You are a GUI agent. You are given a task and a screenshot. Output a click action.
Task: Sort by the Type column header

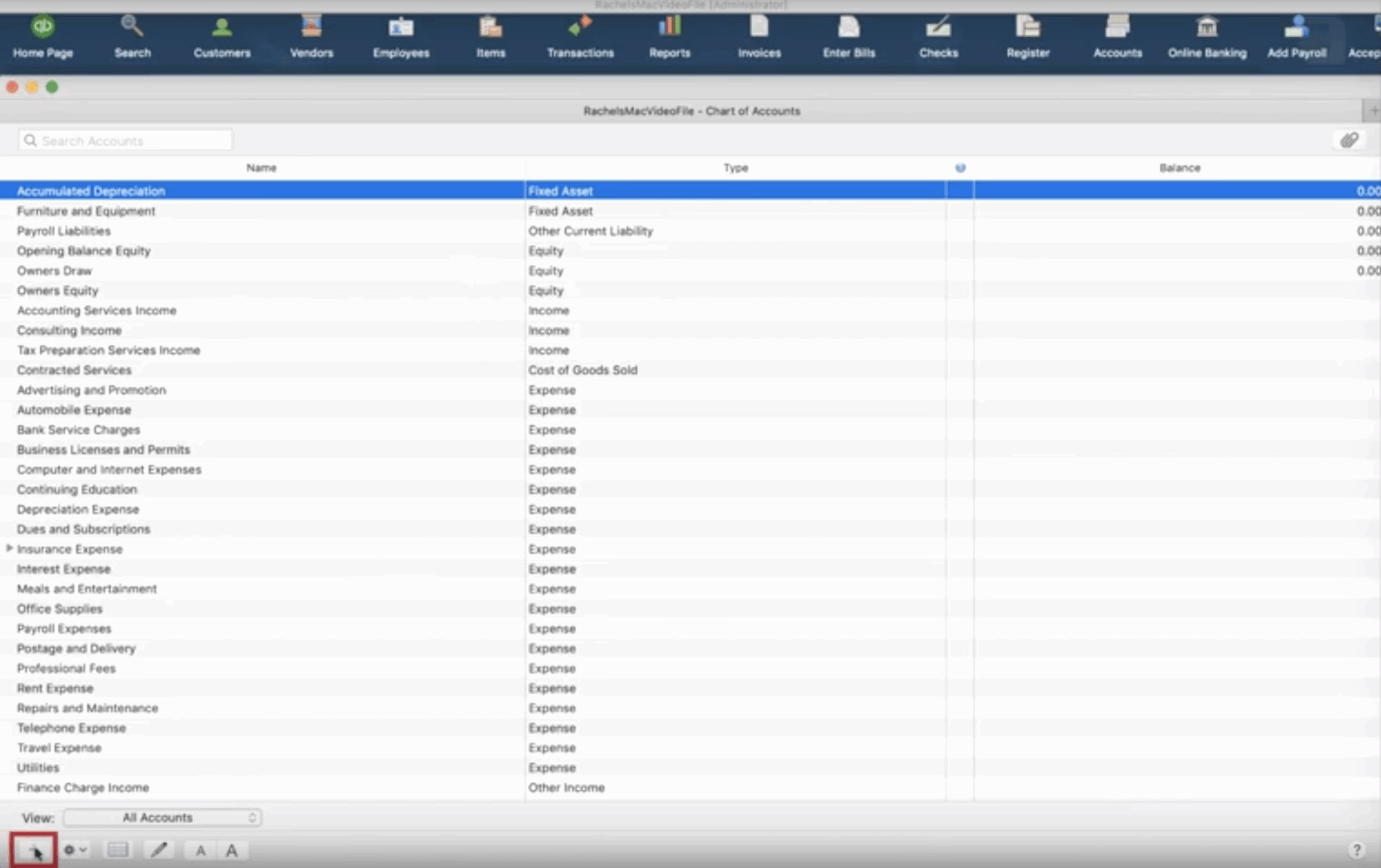pyautogui.click(x=735, y=168)
